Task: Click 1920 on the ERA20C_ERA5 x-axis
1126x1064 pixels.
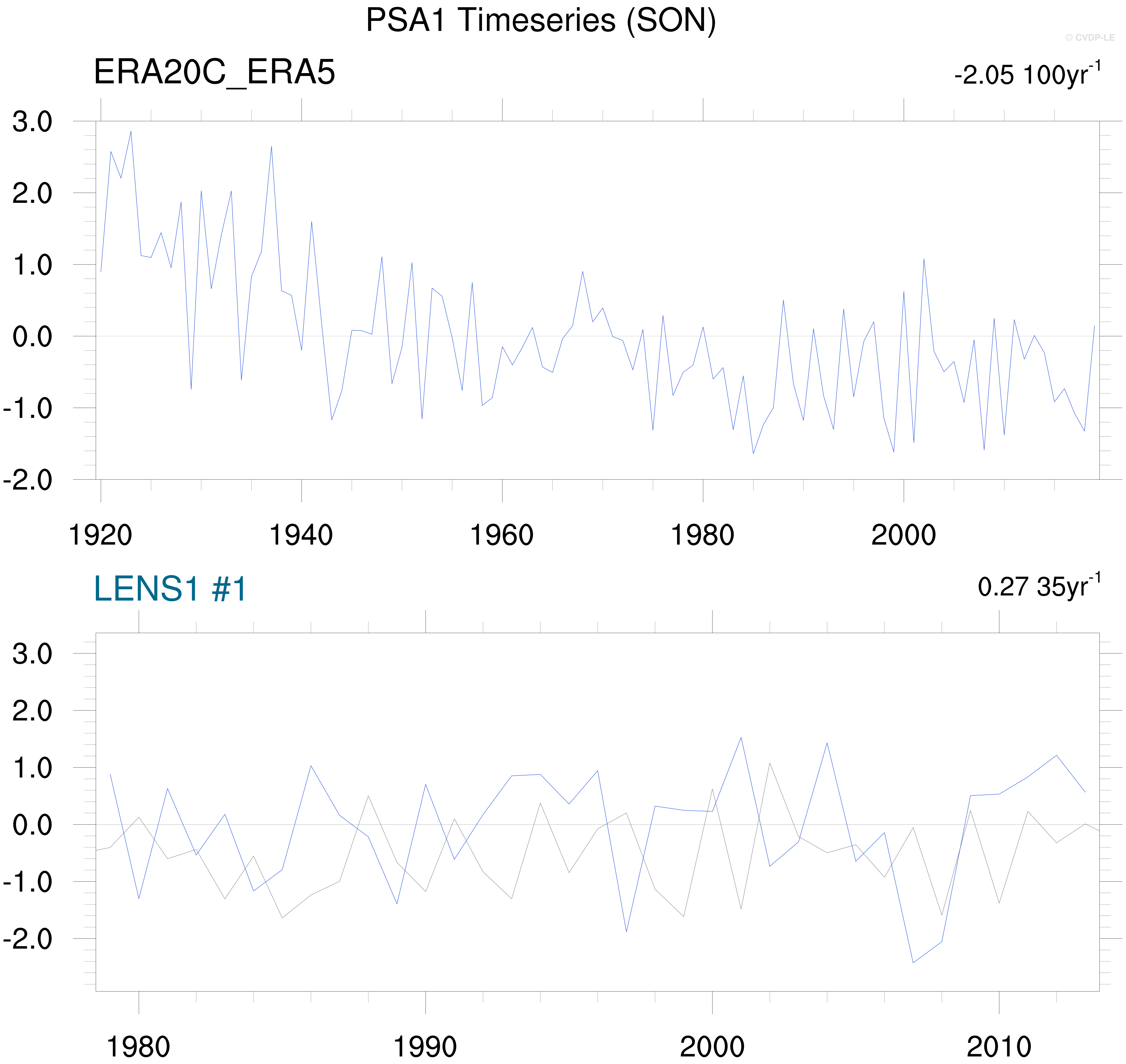Action: (100, 535)
